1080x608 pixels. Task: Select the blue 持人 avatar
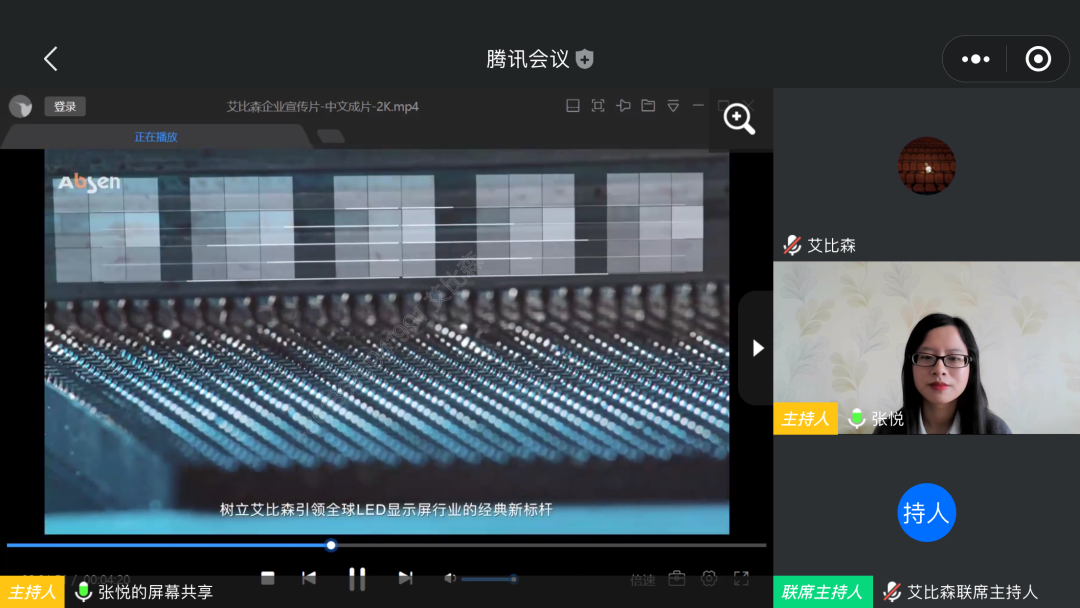926,512
